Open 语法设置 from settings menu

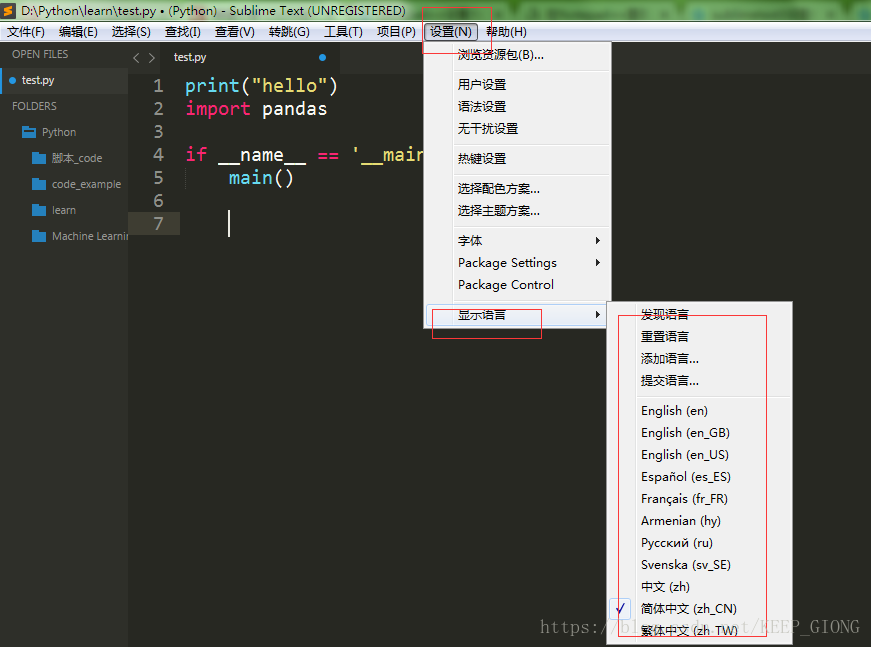tap(517, 107)
